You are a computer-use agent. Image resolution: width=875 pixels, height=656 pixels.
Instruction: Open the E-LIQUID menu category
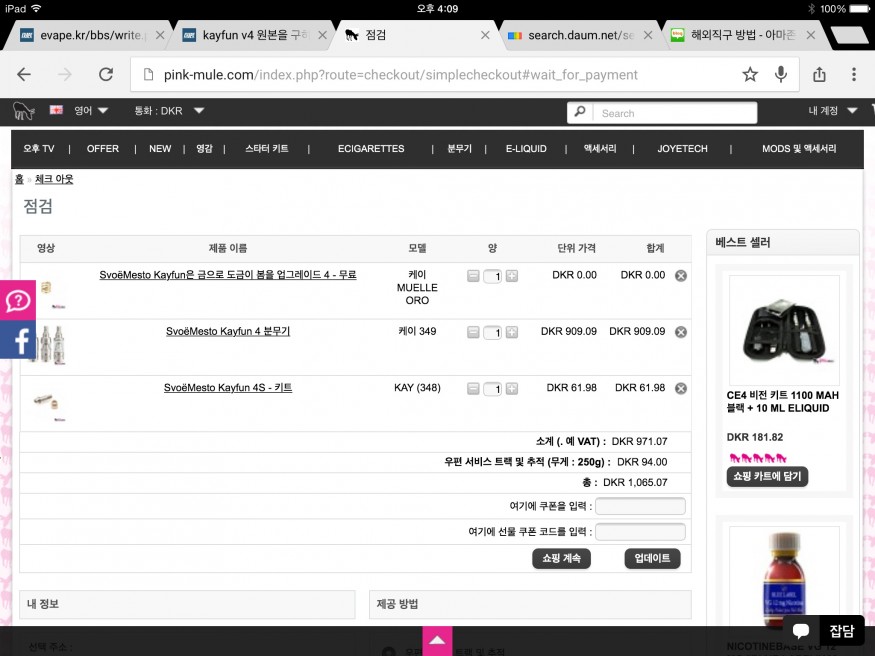pyautogui.click(x=526, y=149)
